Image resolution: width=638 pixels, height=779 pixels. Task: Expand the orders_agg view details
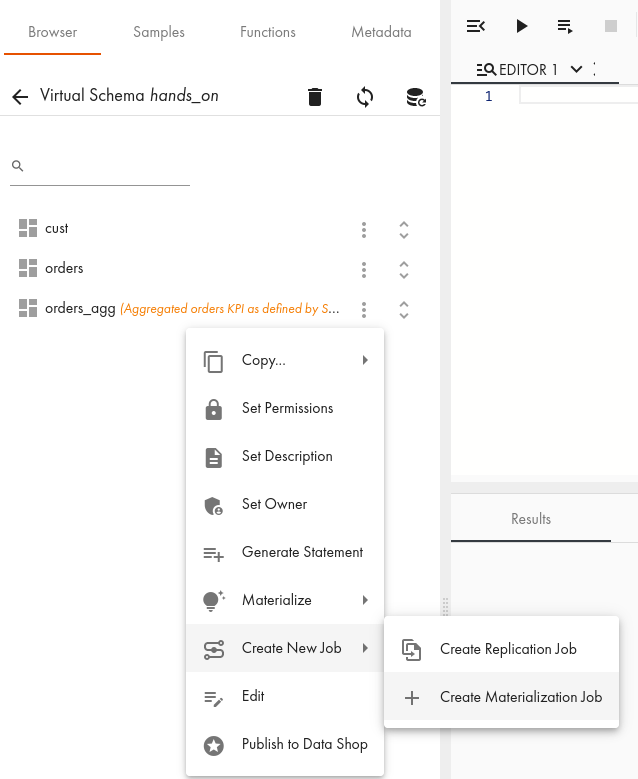404,310
